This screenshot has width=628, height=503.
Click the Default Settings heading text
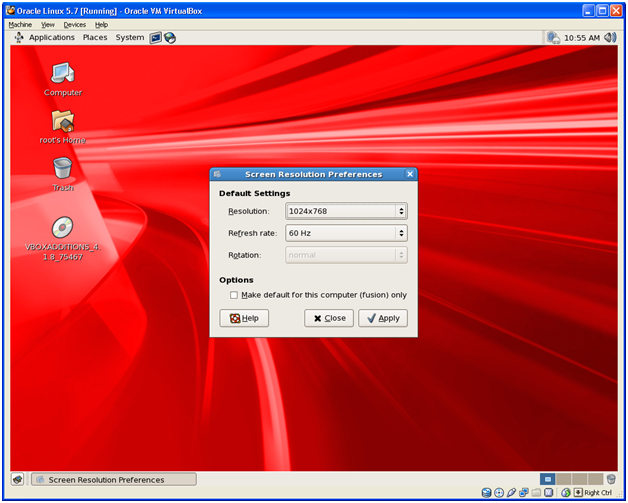(x=254, y=193)
